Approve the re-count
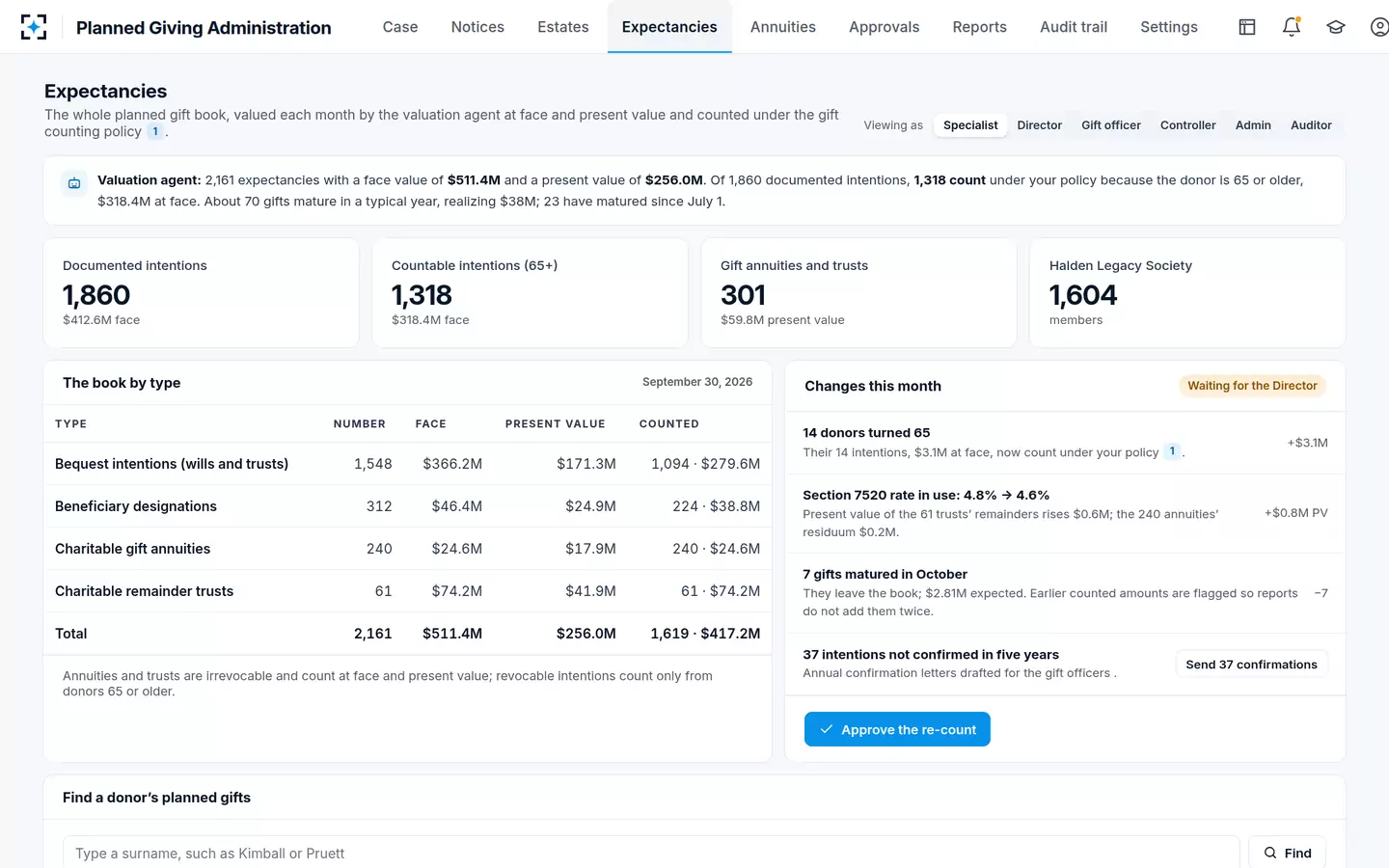 [x=897, y=729]
